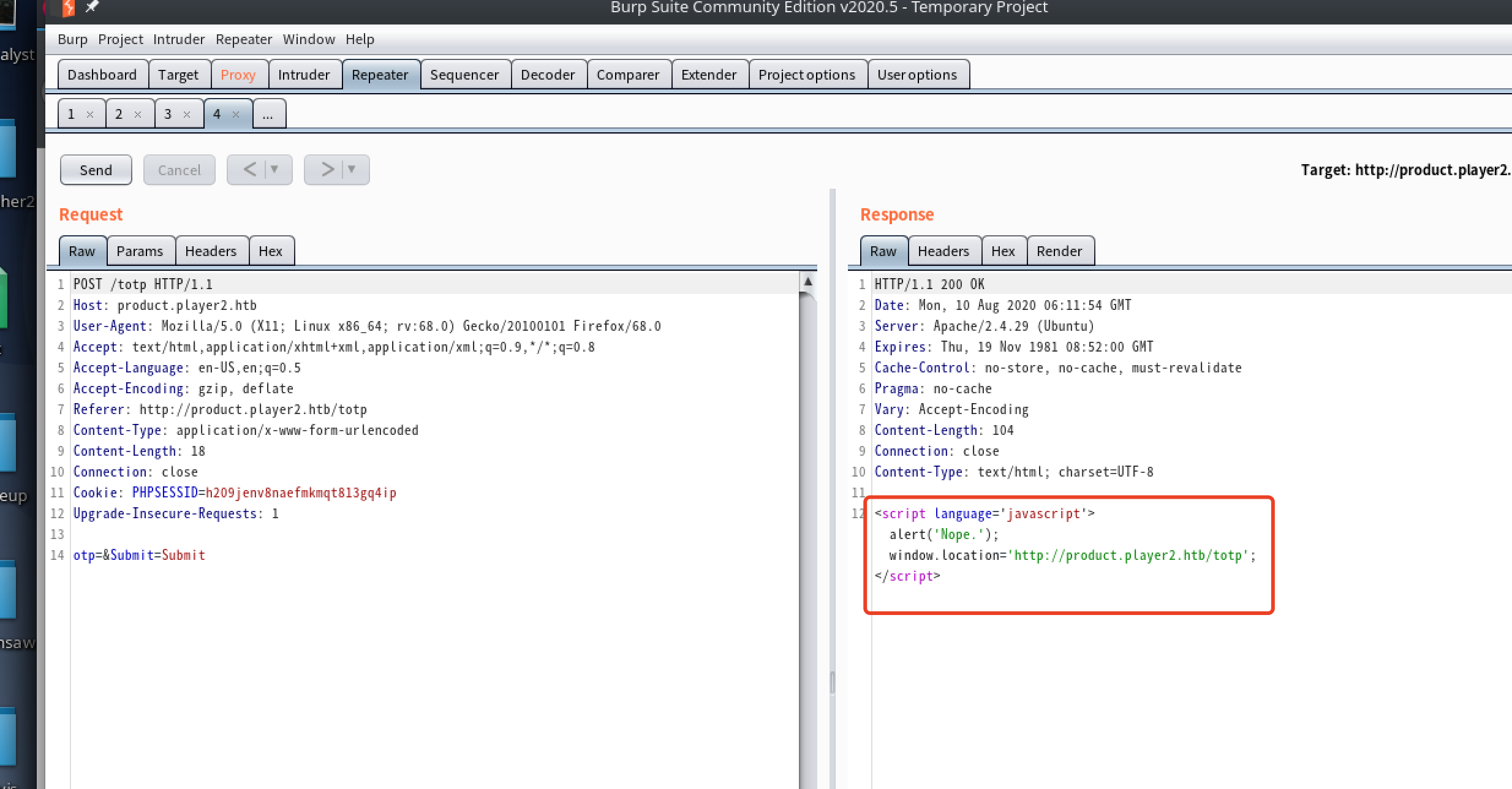Open new Repeater tab with ellipsis
The image size is (1512, 789).
[x=268, y=115]
